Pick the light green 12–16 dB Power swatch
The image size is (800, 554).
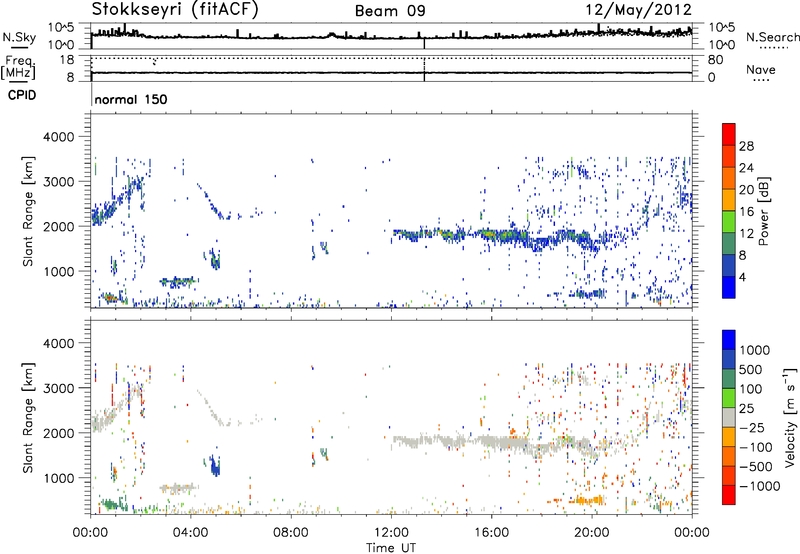[x=729, y=221]
